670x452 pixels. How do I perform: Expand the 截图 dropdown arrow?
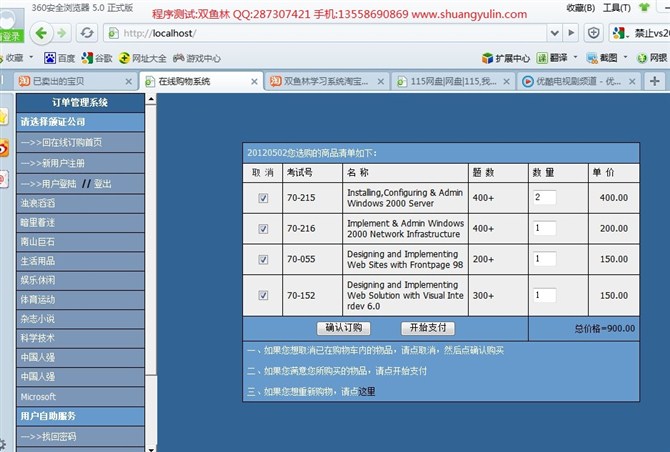pos(625,57)
